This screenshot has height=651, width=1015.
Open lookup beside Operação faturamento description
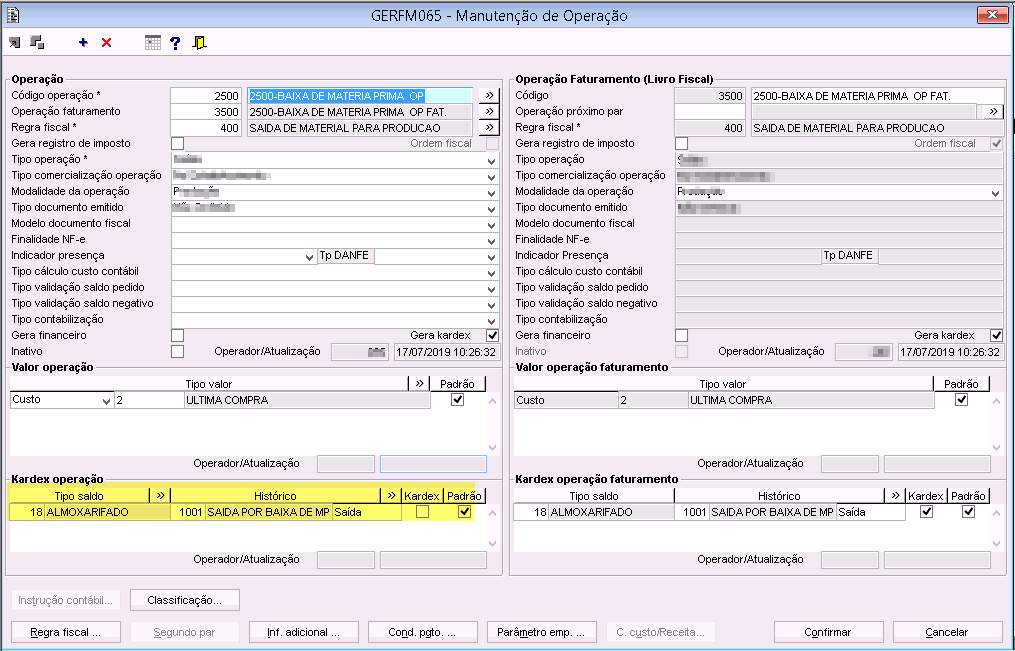tap(489, 111)
